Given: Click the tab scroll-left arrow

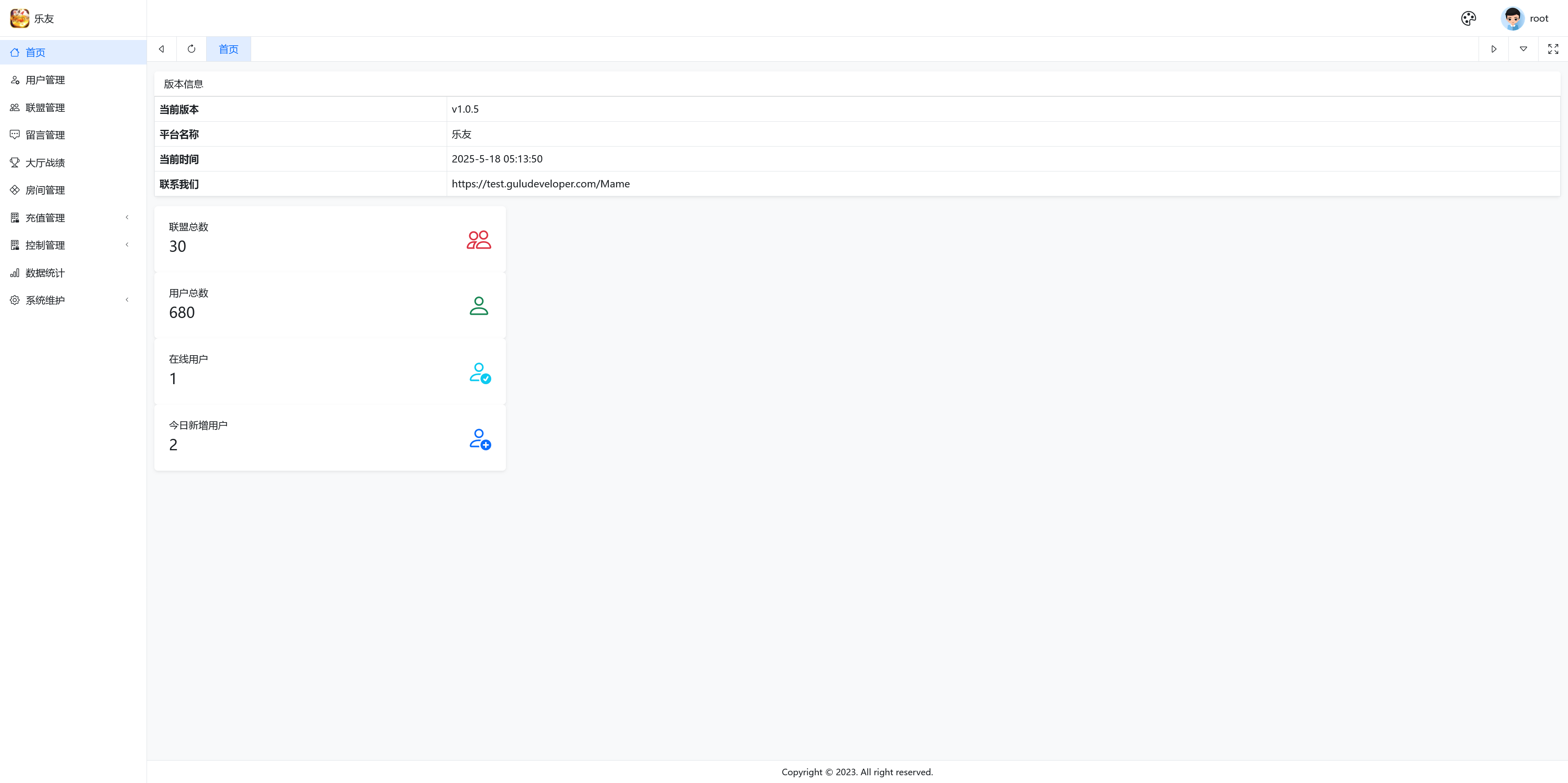Looking at the screenshot, I should (161, 49).
